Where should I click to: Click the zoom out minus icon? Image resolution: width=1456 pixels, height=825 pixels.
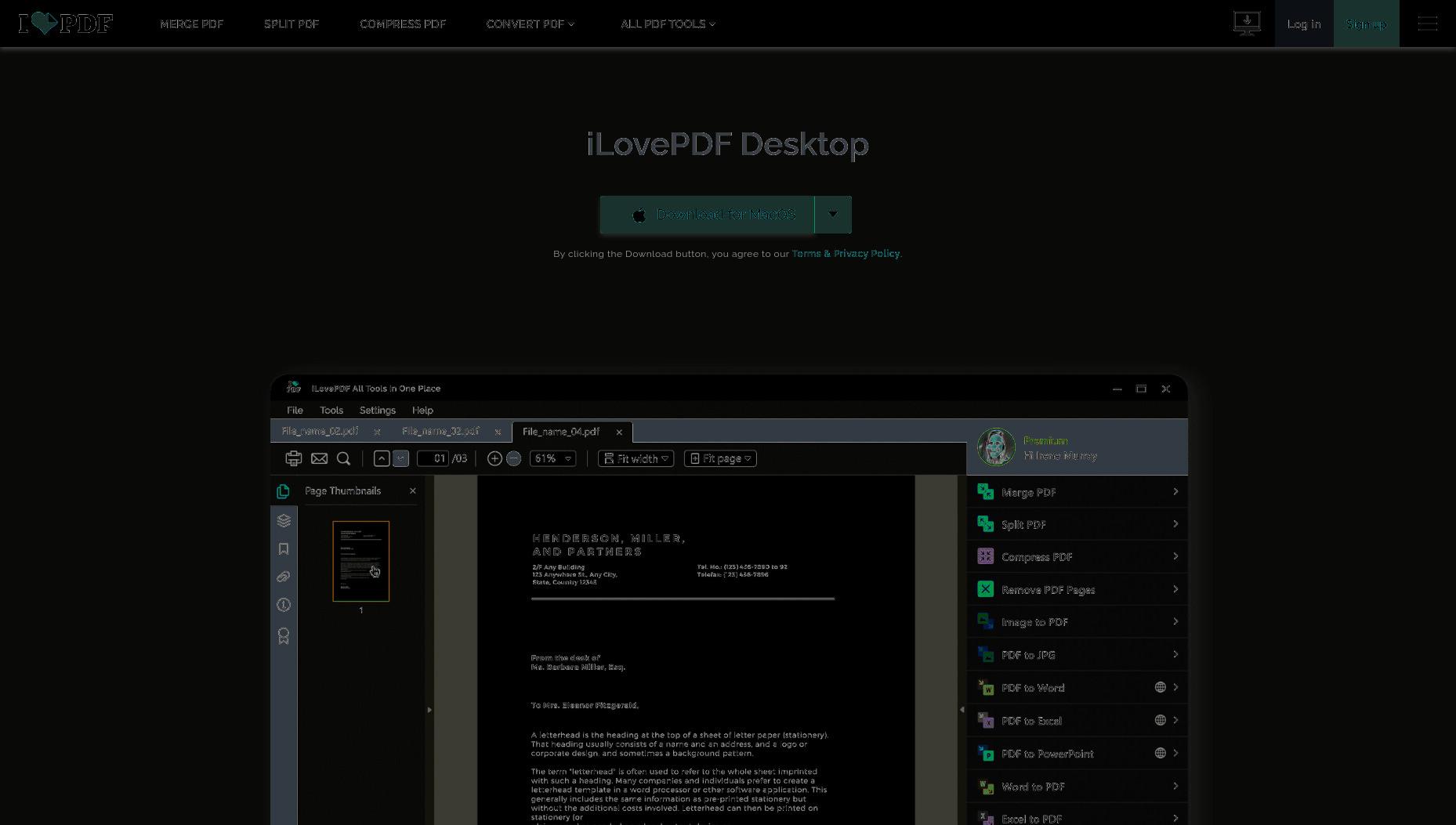513,459
